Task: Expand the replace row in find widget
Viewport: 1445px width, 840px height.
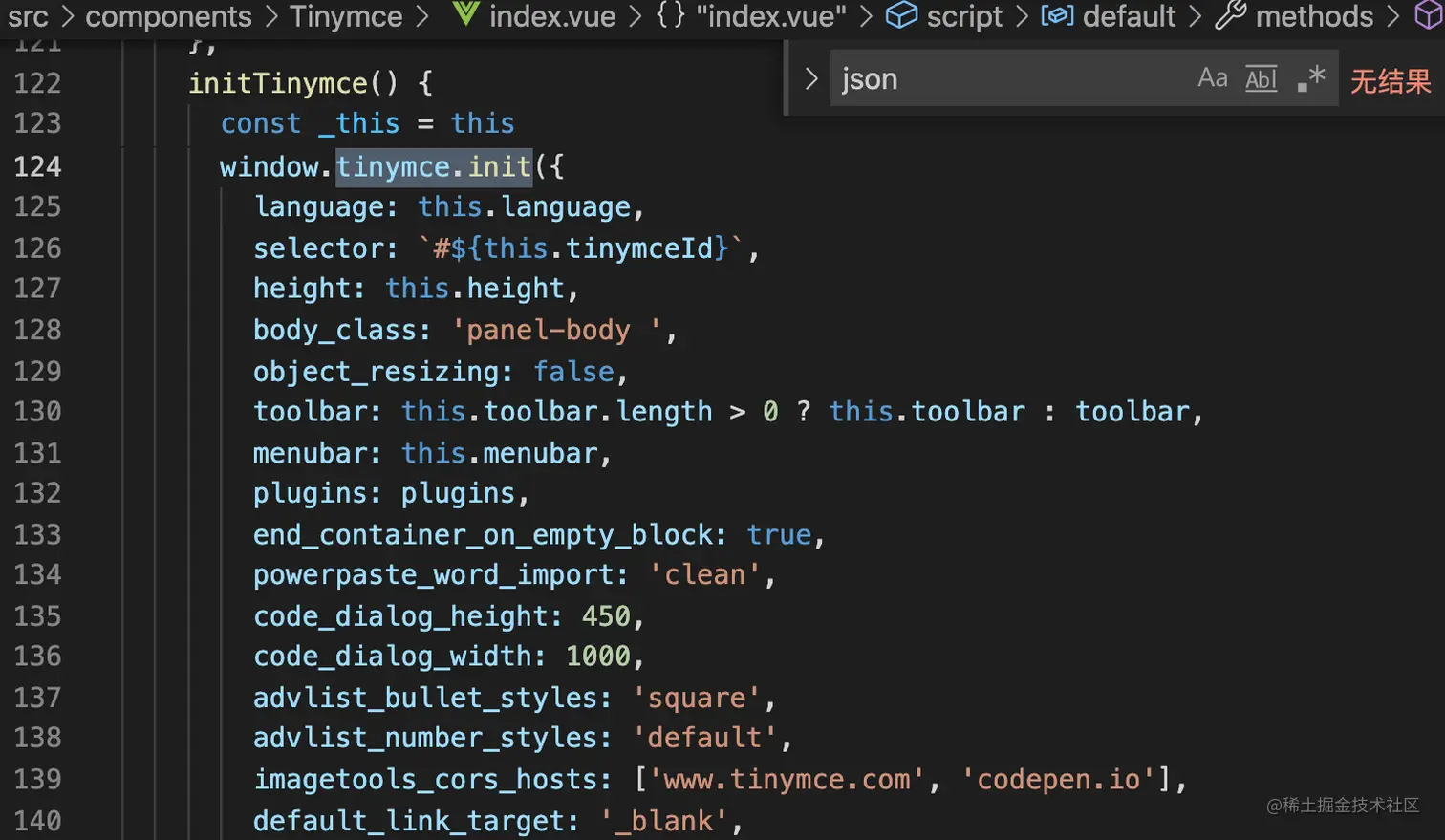Action: click(x=810, y=78)
